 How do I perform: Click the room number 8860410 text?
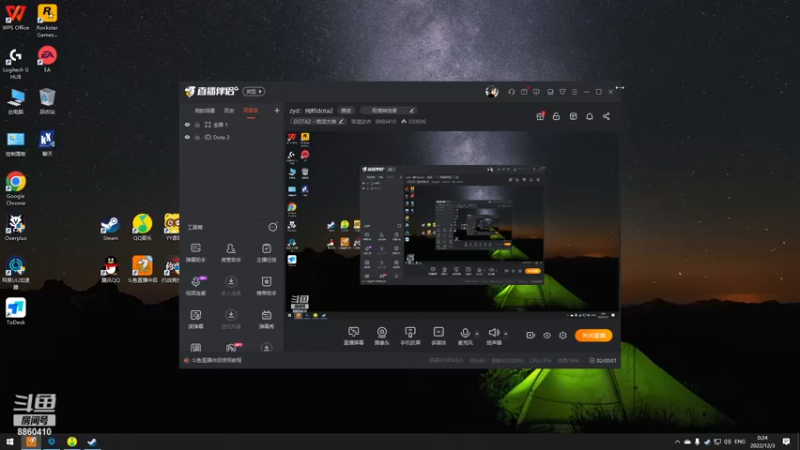[x=386, y=121]
